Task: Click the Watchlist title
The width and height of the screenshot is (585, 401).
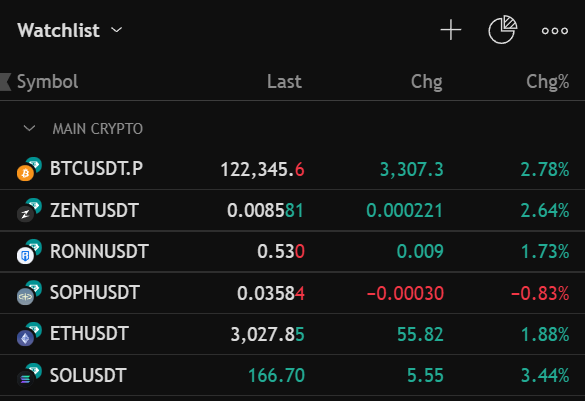Action: point(59,30)
